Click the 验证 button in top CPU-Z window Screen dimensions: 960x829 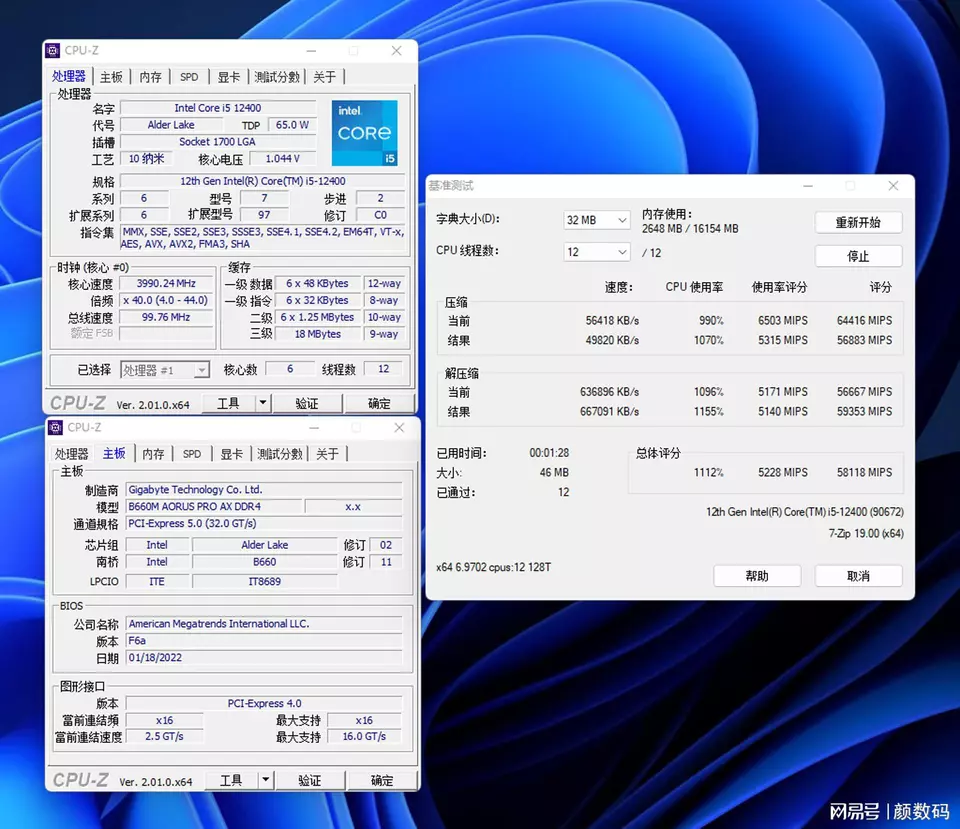(x=307, y=404)
